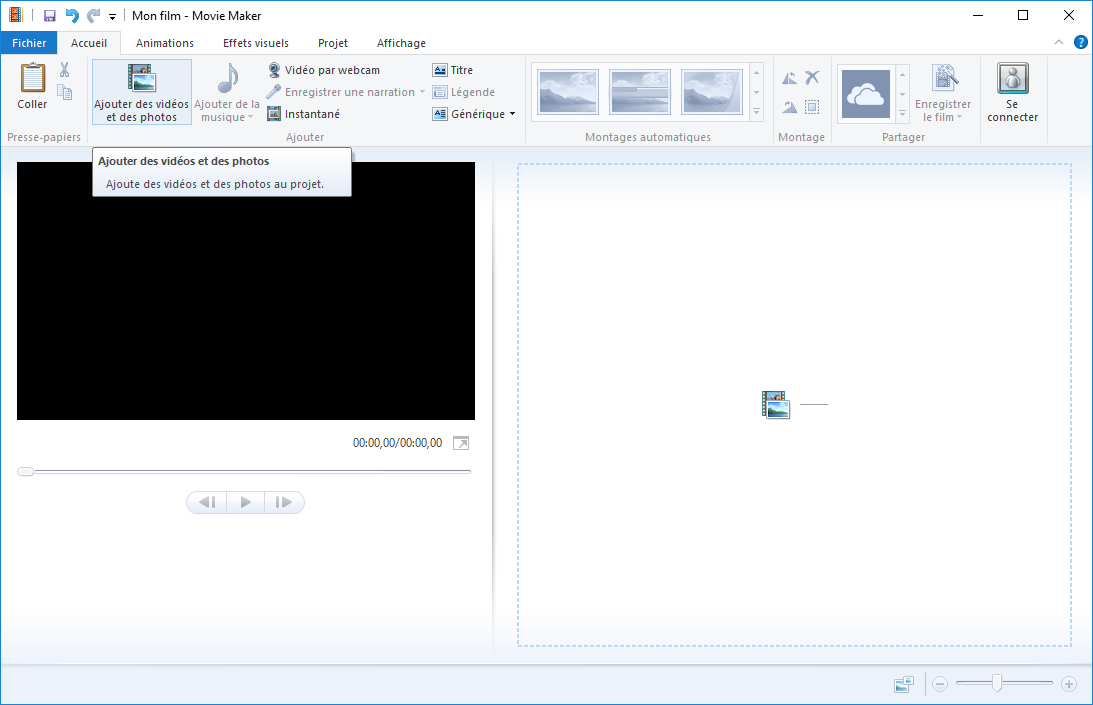
Task: Expand Montages automatiques gallery more arrow
Action: click(756, 112)
